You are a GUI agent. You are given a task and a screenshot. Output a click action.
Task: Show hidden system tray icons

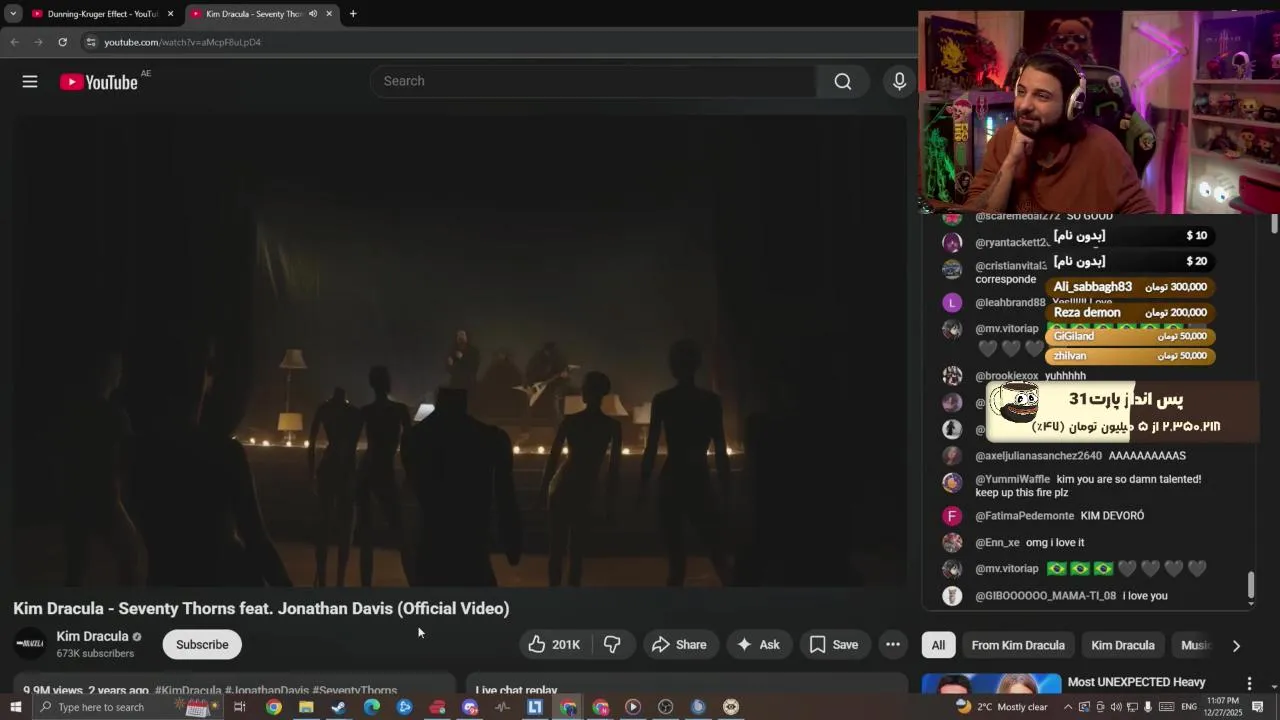click(1068, 707)
